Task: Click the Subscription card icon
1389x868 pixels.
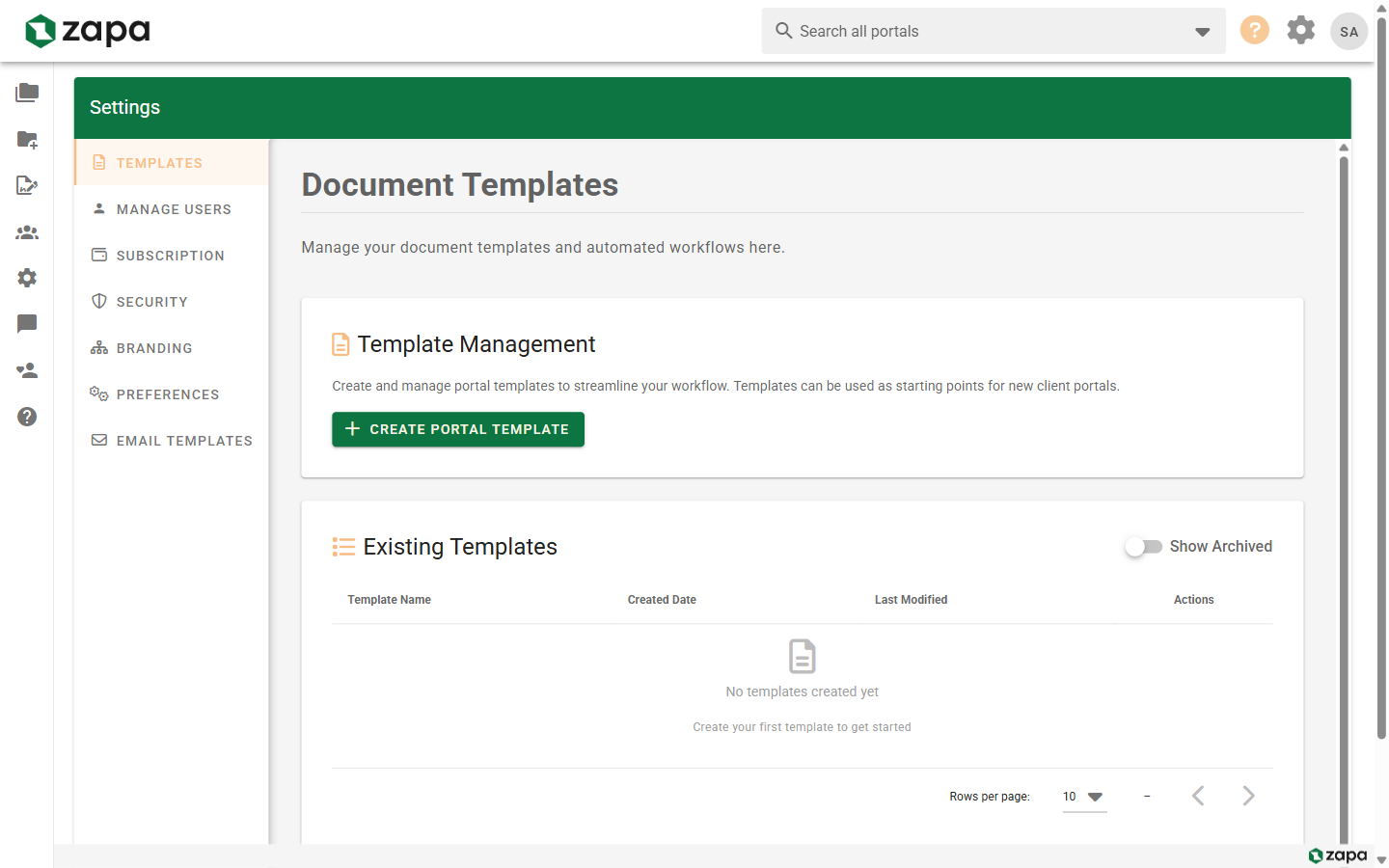Action: click(x=98, y=255)
